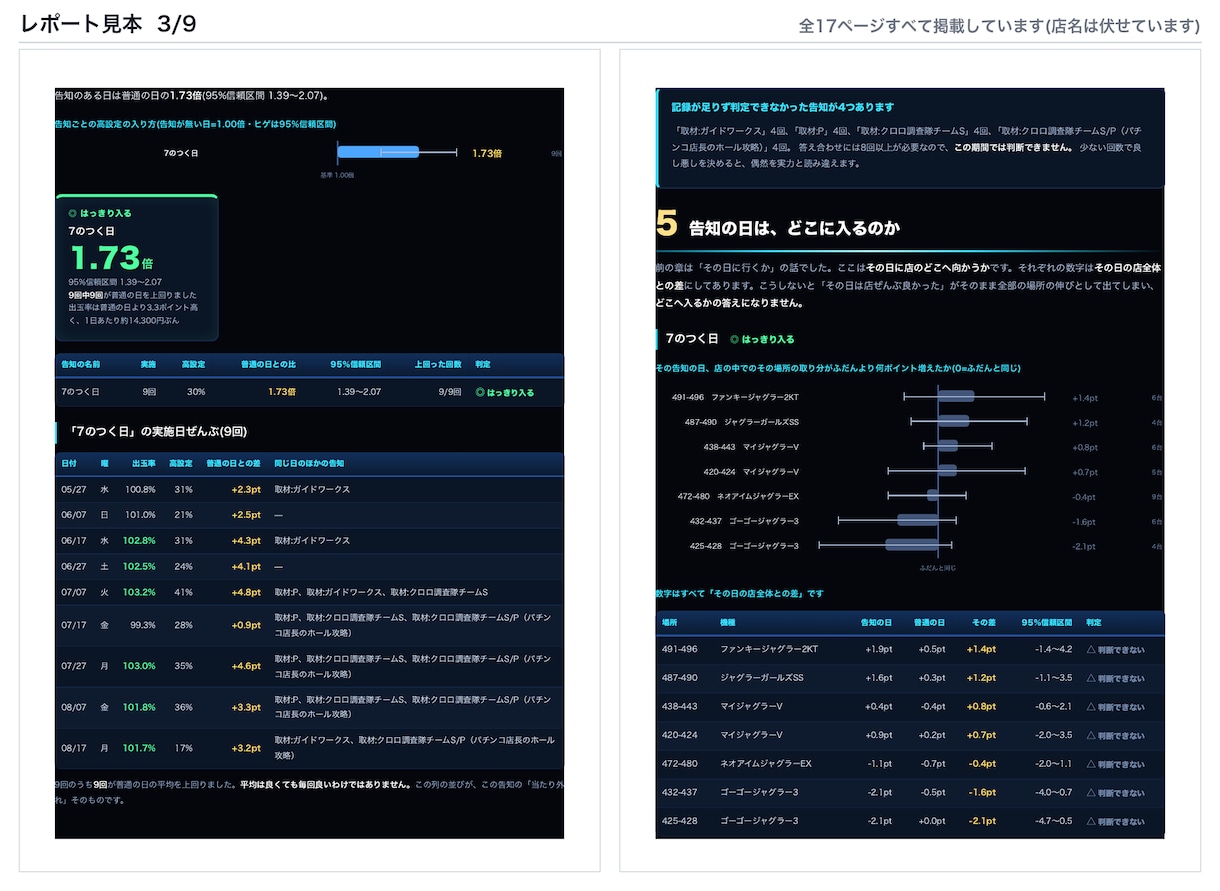Click the '出玉率' column header
Screen dimensions: 1220x891
pos(144,464)
